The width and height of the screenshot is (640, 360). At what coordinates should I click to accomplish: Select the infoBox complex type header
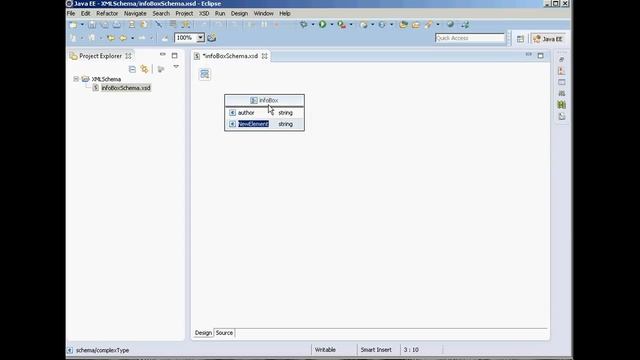point(264,100)
